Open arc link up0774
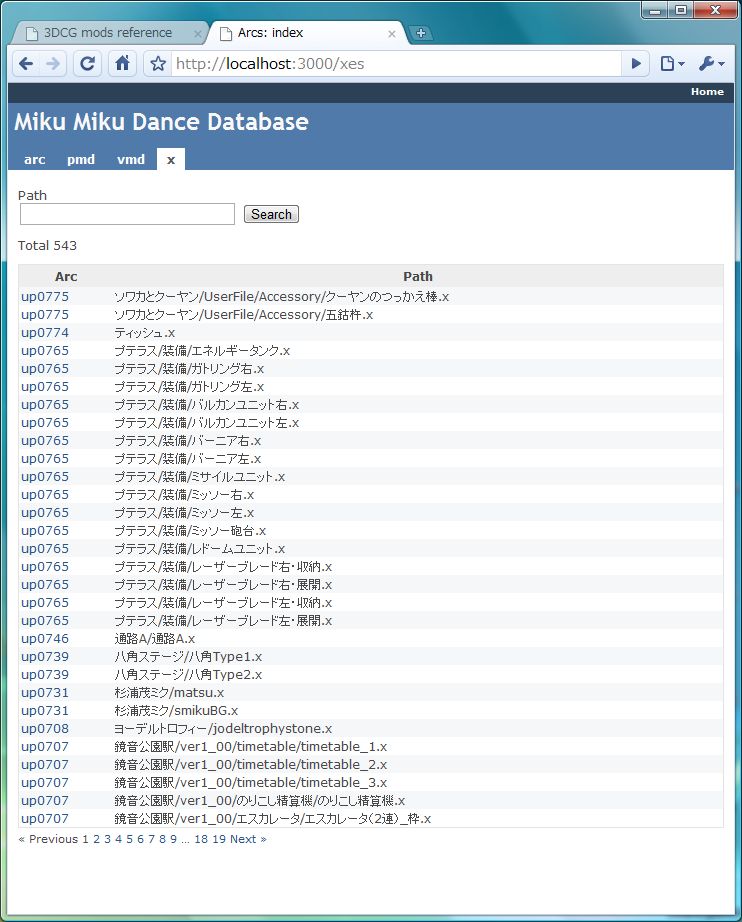The image size is (742, 922). point(45,333)
